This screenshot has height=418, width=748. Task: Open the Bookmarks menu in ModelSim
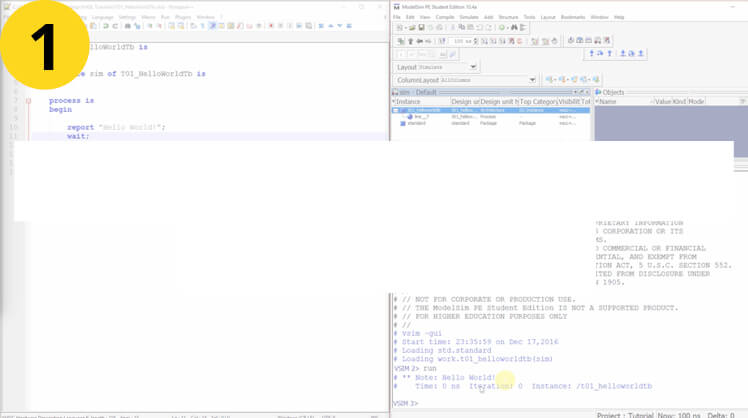tap(573, 17)
